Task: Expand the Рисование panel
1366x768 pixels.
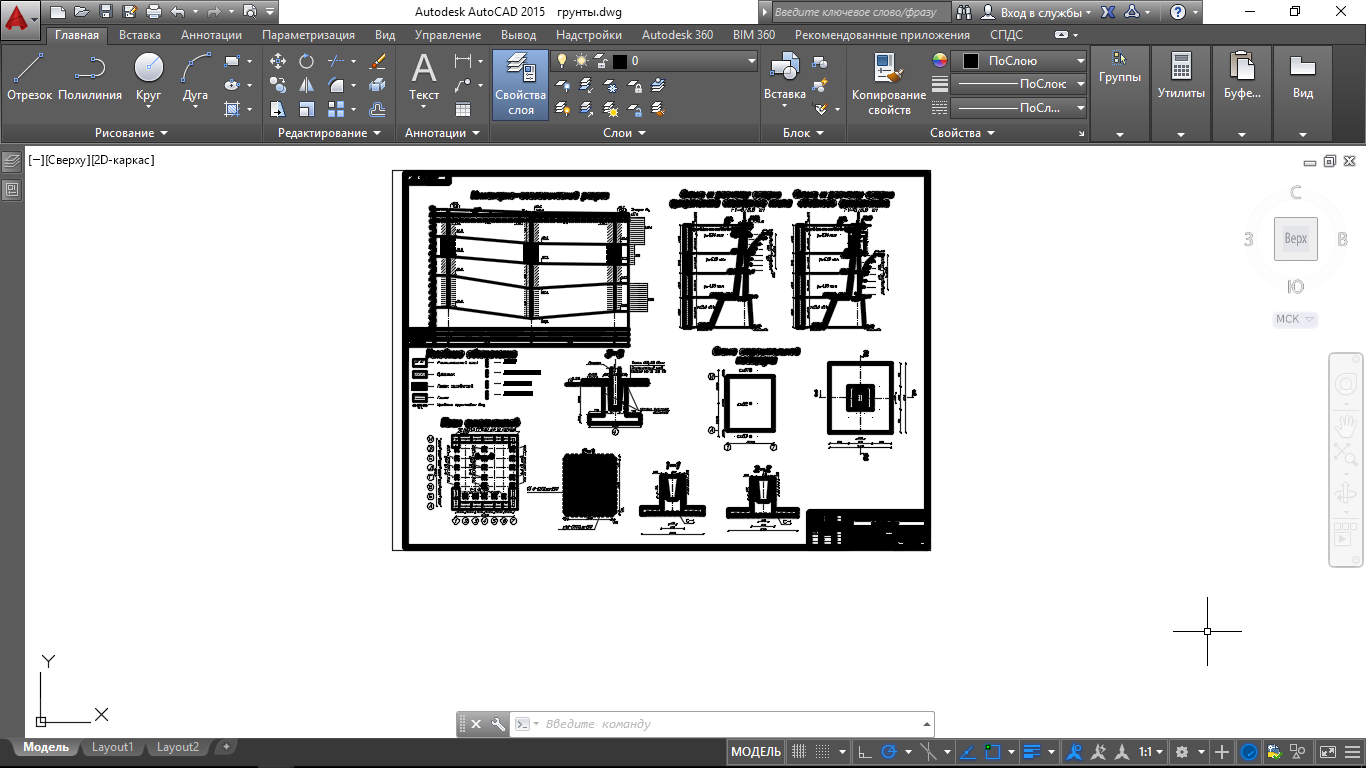Action: [131, 133]
